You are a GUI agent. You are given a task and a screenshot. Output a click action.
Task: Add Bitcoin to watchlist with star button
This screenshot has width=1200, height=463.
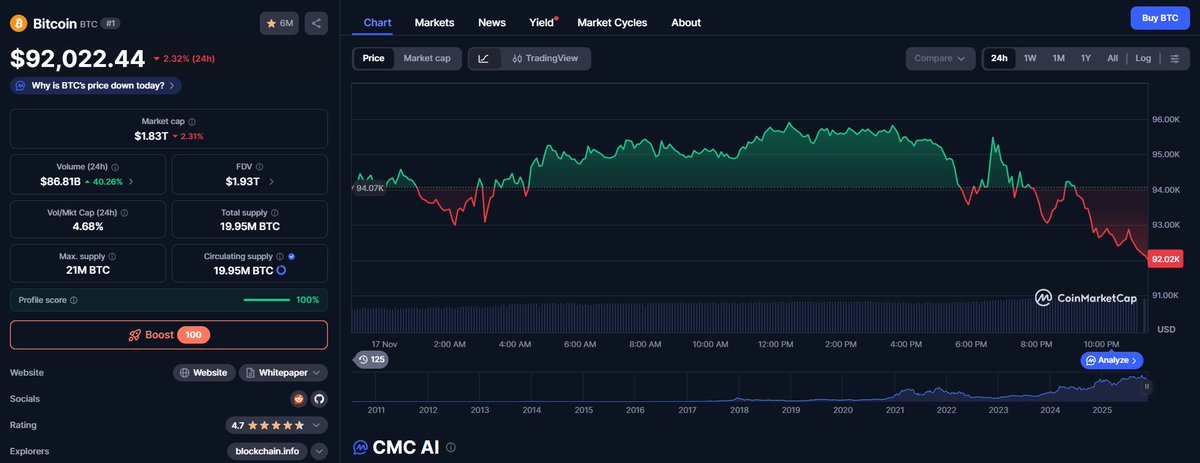[280, 22]
